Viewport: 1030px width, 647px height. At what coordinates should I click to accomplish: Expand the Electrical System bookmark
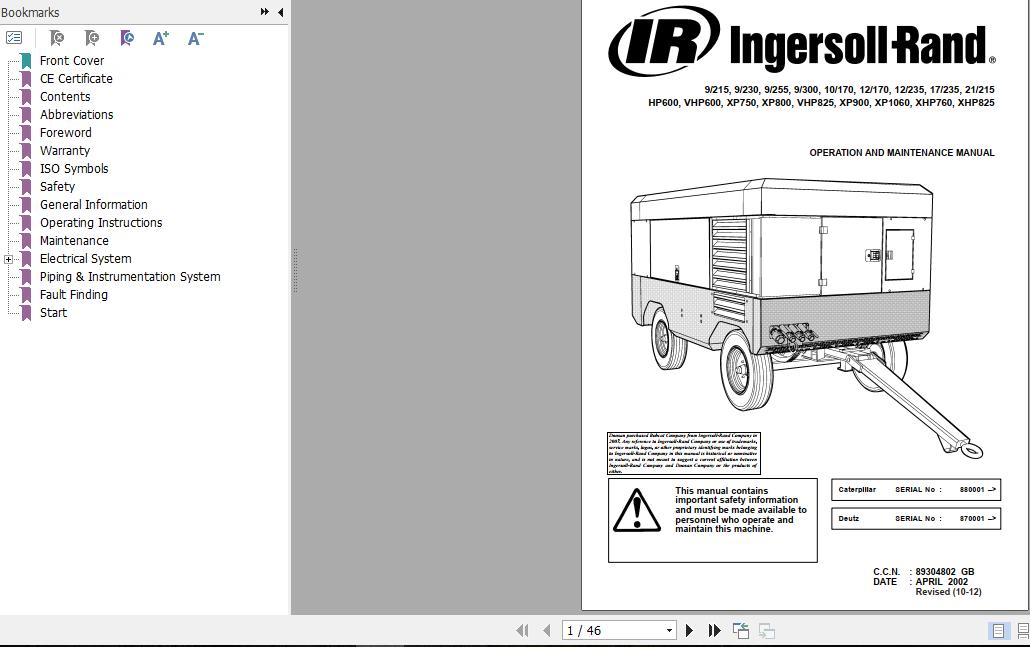point(9,259)
